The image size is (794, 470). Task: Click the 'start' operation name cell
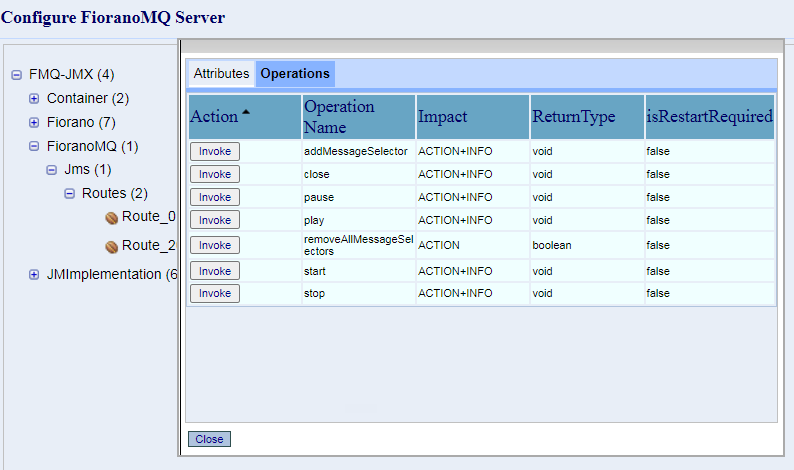click(359, 271)
